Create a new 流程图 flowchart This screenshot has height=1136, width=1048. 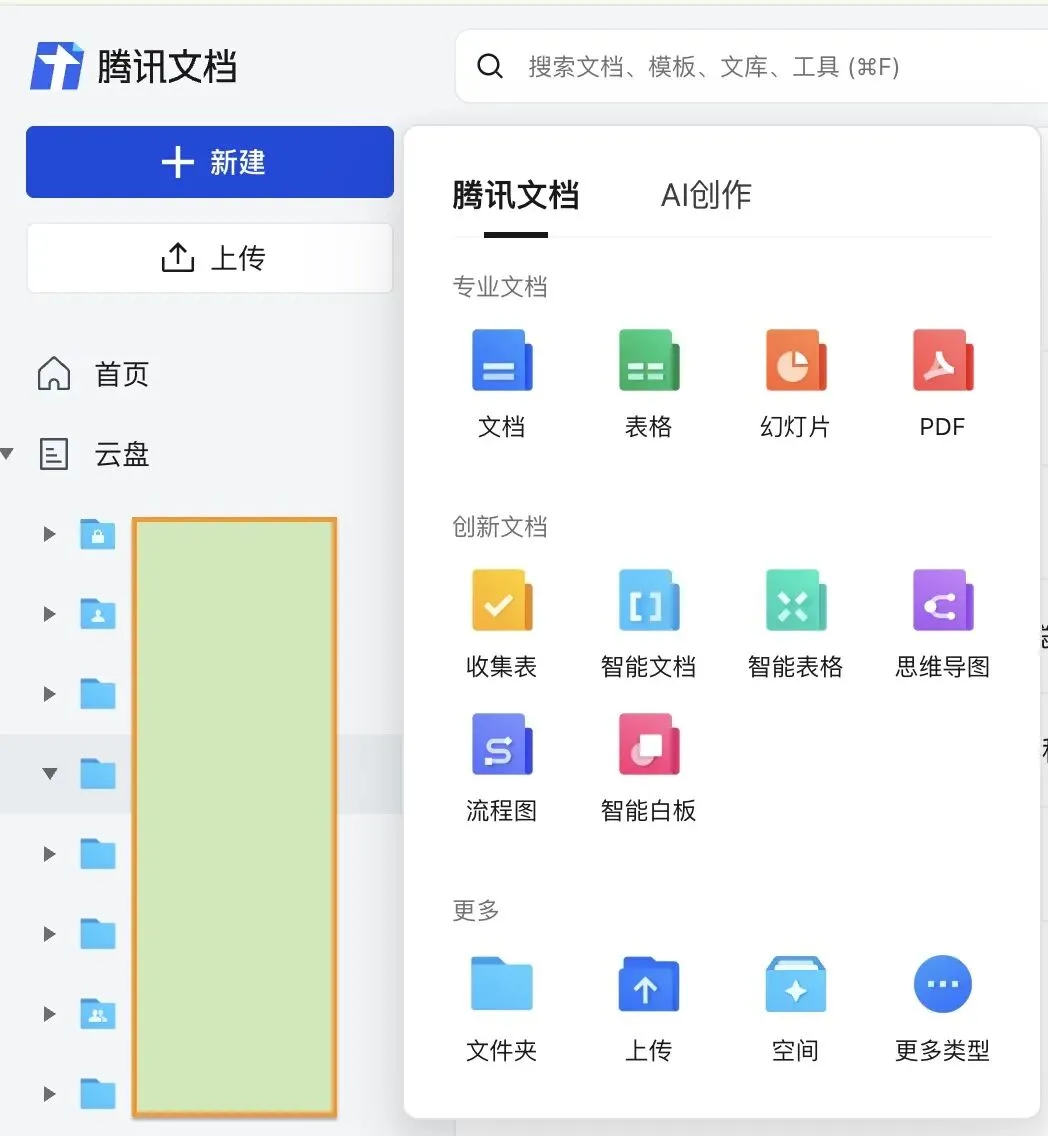click(x=502, y=768)
